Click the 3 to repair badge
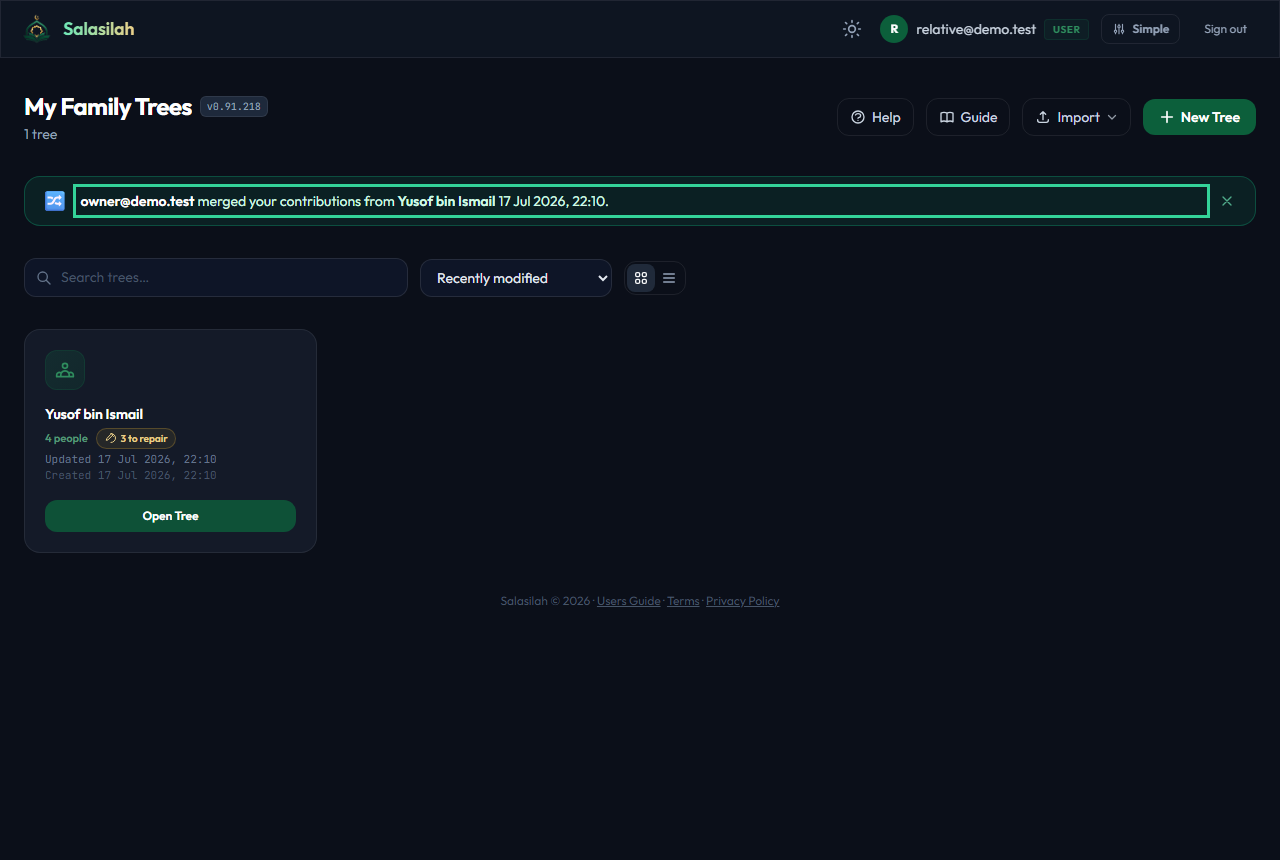The image size is (1280, 860). point(136,438)
